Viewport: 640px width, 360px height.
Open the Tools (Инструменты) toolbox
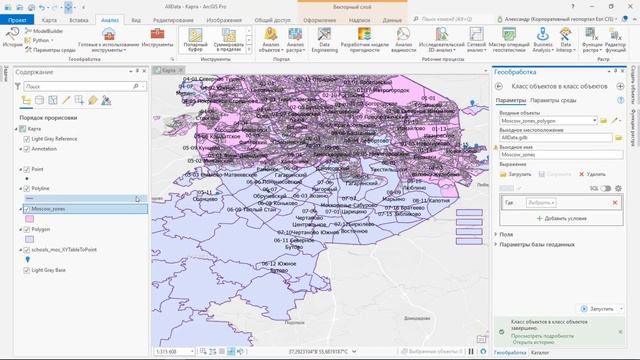157,38
